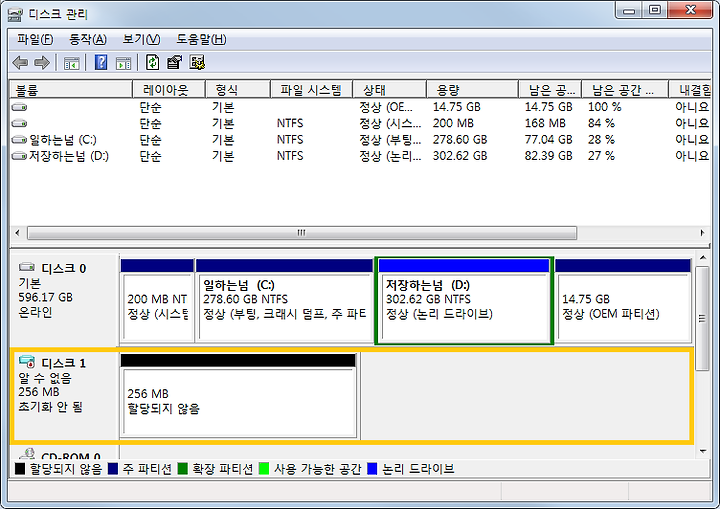Sort by the 남은 공간 ... percent column header
720x509 pixels.
624,90
